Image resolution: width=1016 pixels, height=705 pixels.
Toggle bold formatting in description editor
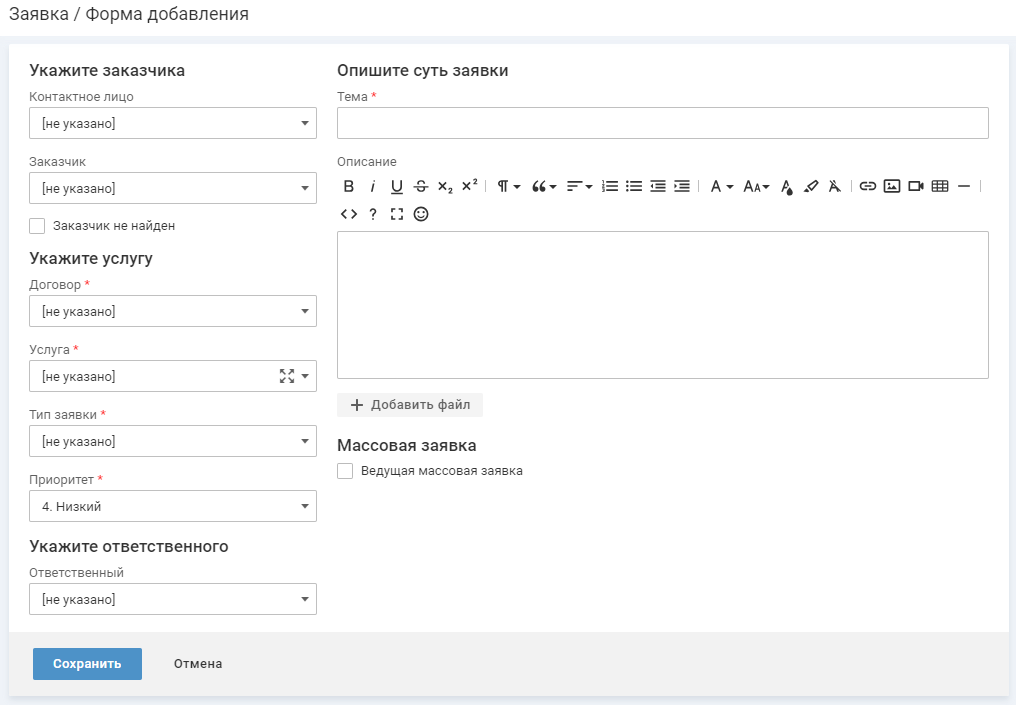click(349, 186)
